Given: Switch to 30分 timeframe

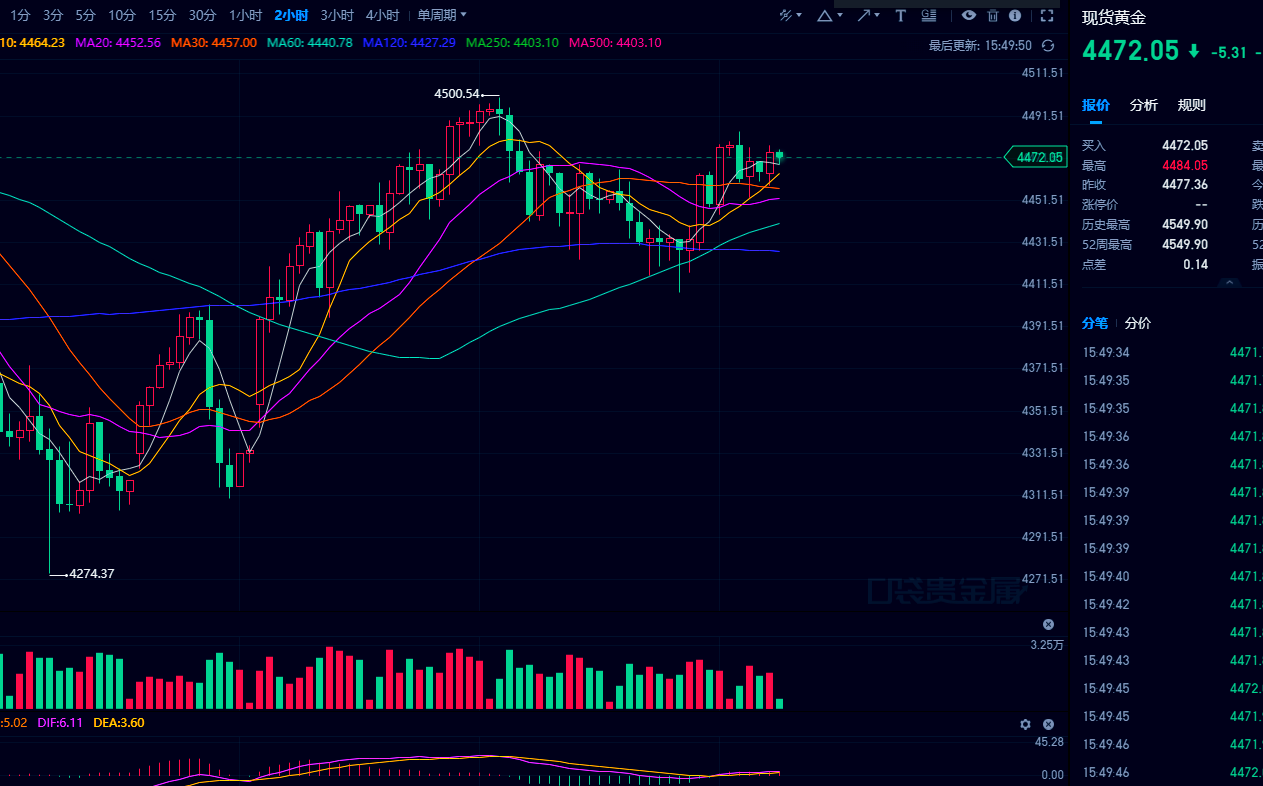Looking at the screenshot, I should [x=202, y=15].
